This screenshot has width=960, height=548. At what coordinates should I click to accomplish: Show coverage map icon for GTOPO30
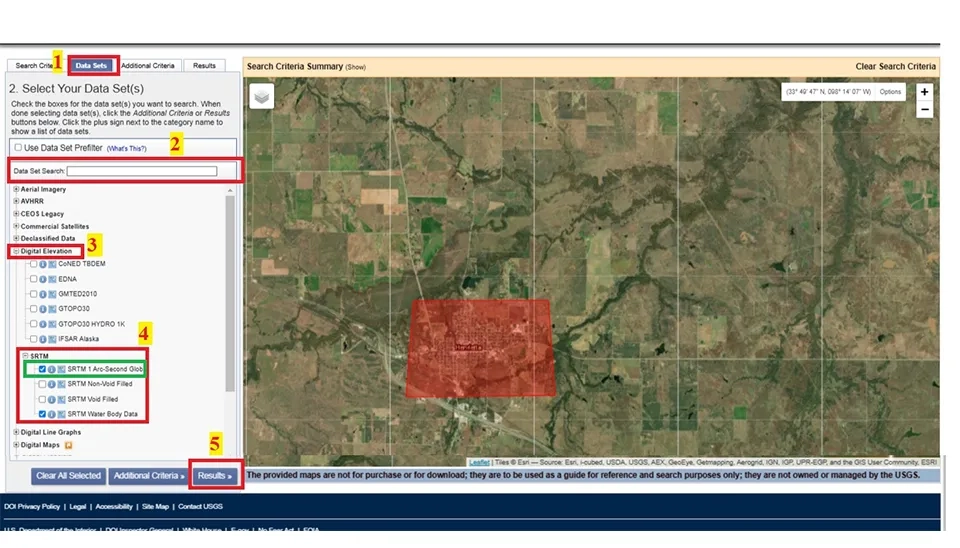[x=53, y=309]
